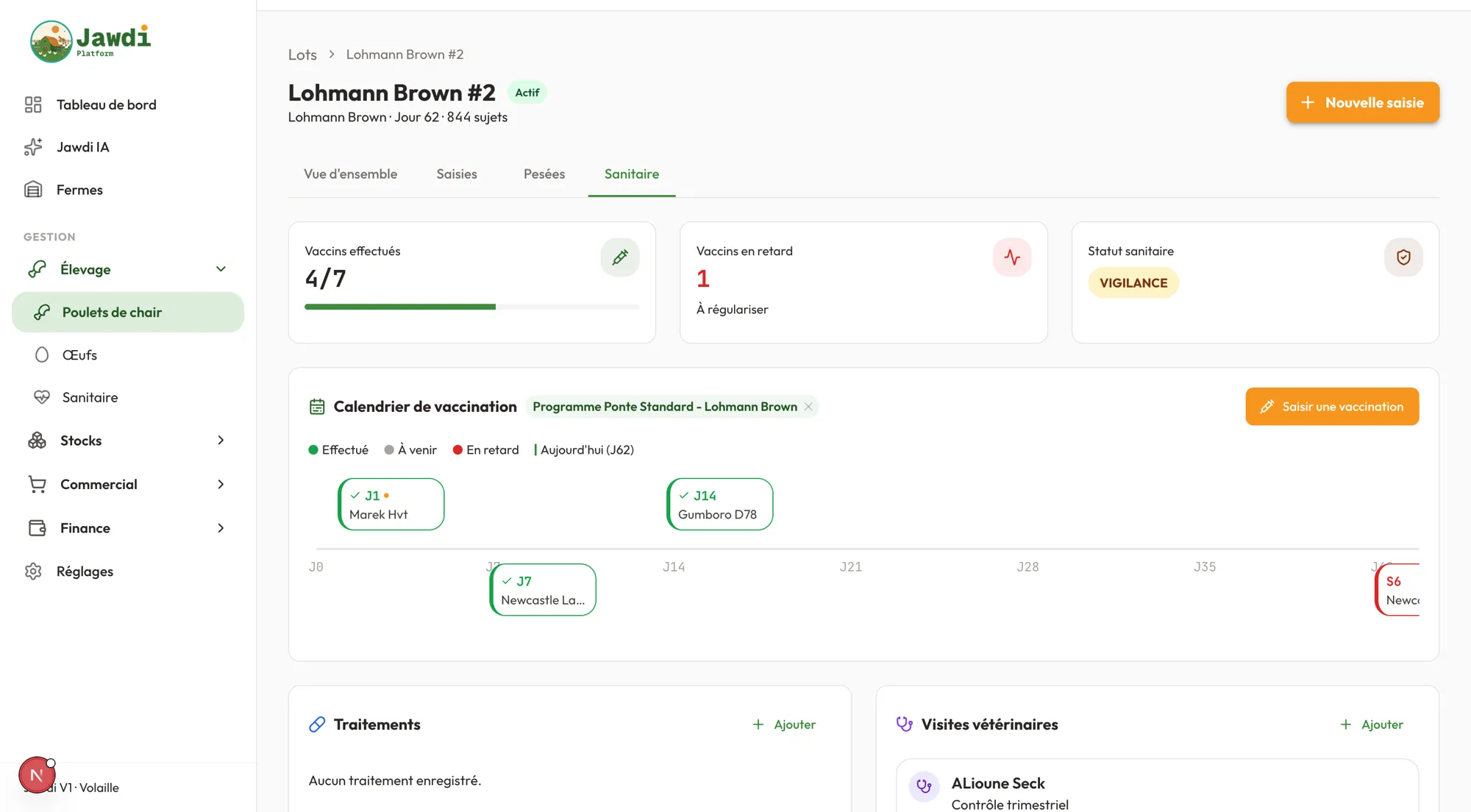This screenshot has width=1471, height=812.
Task: Click the 4/7 vaccins count
Action: click(x=325, y=279)
